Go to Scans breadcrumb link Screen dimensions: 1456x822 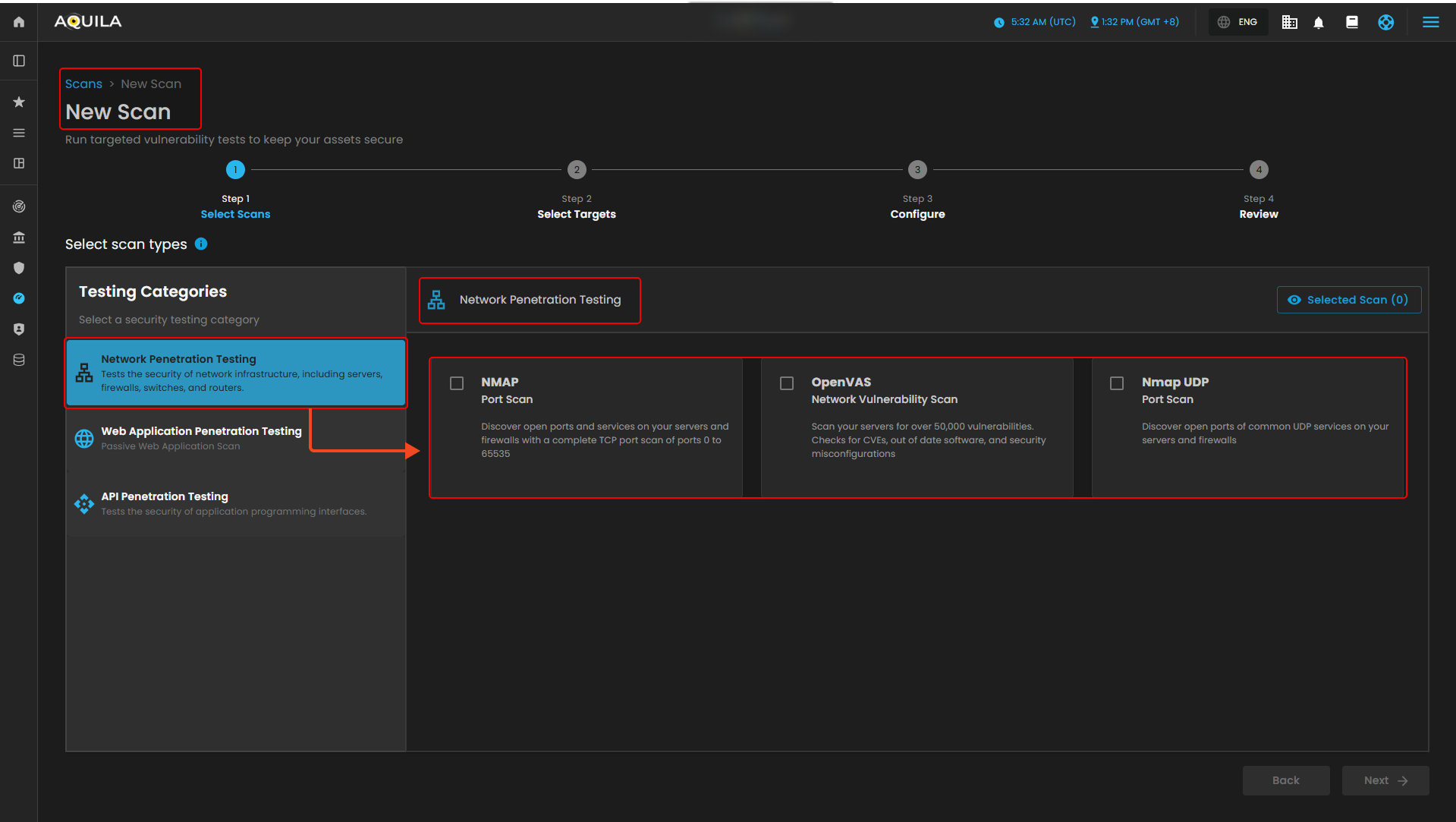click(83, 83)
